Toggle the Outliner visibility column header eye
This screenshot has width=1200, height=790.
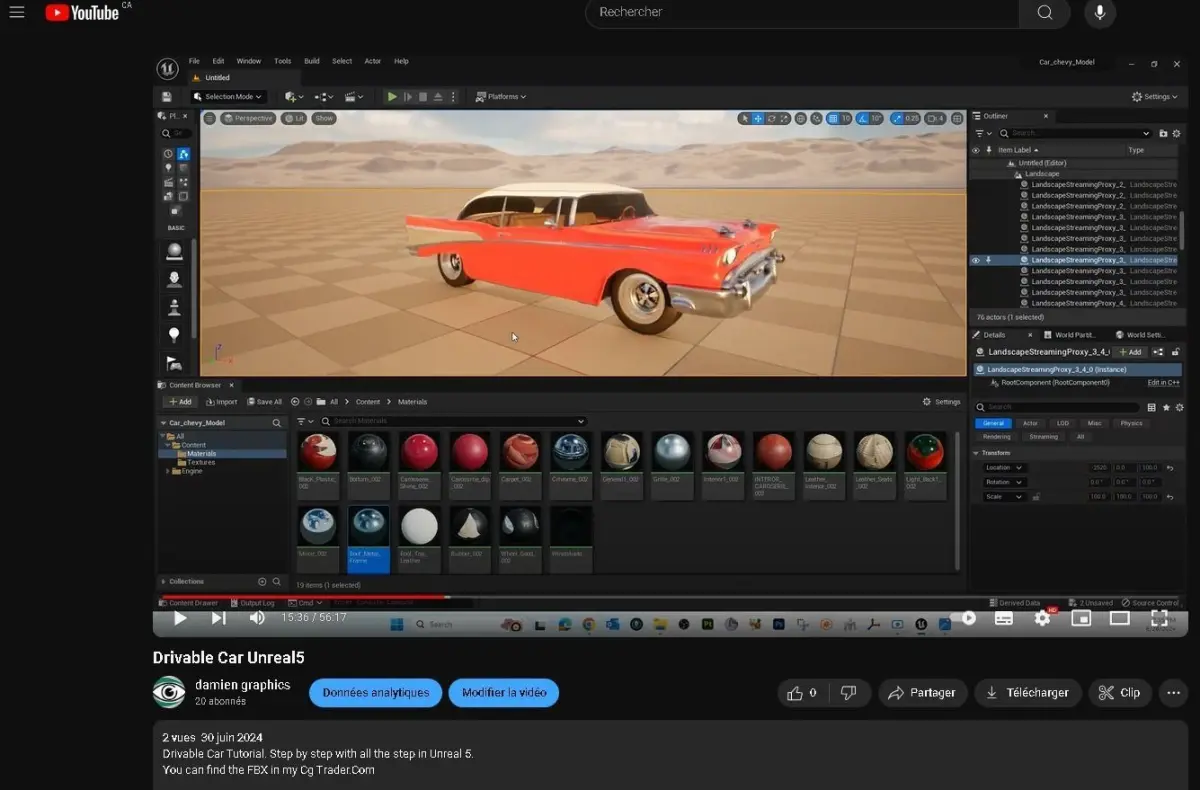(x=976, y=150)
